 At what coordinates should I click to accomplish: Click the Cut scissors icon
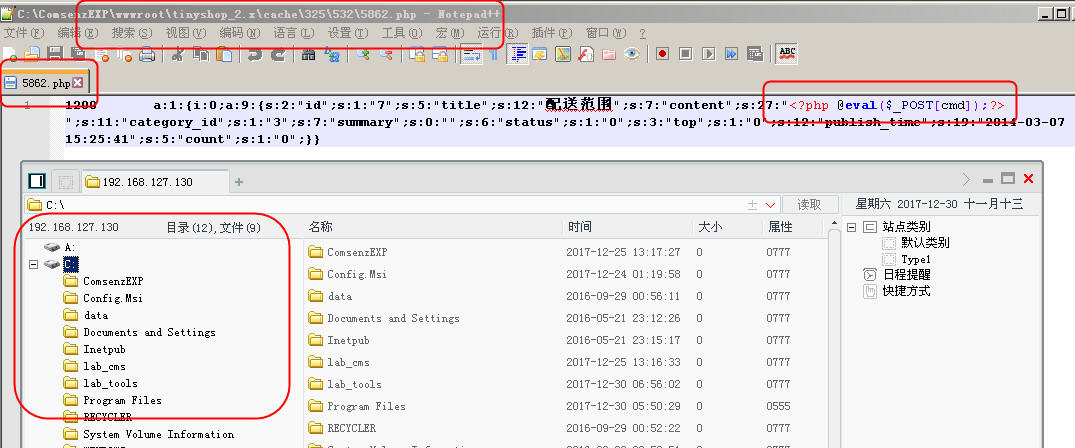point(178,54)
